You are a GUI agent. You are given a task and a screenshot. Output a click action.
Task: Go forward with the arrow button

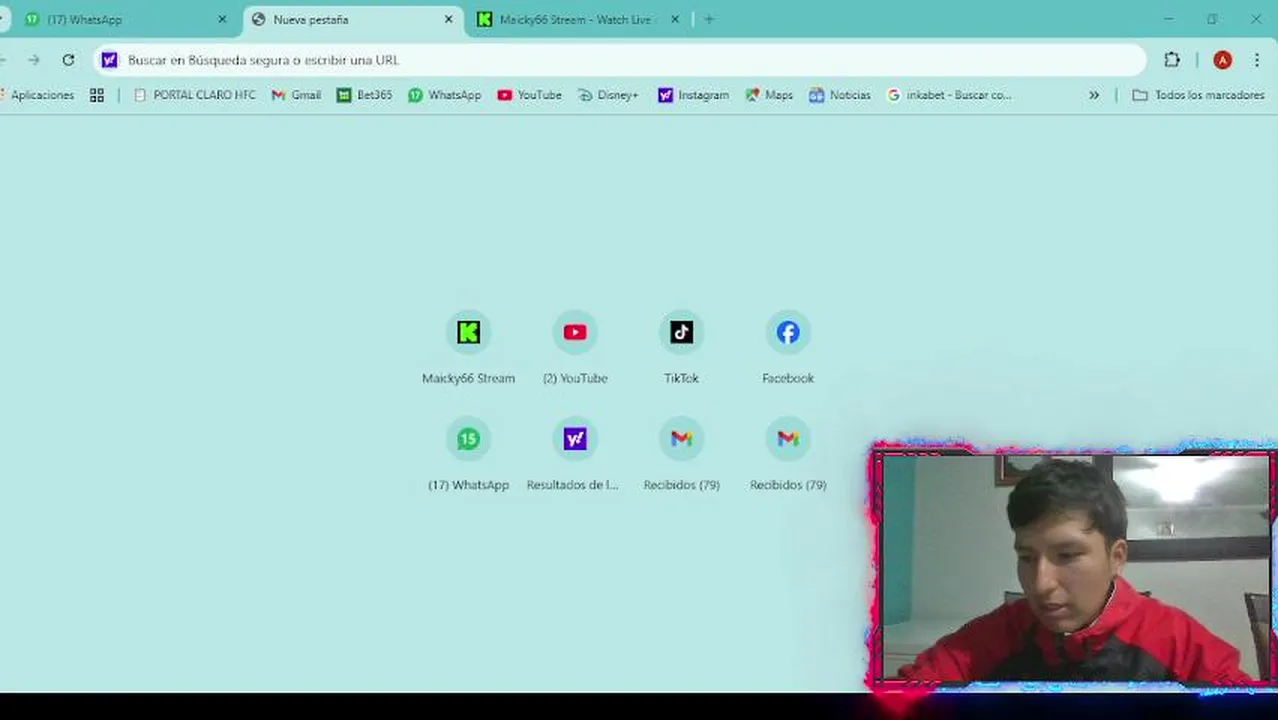(x=34, y=60)
